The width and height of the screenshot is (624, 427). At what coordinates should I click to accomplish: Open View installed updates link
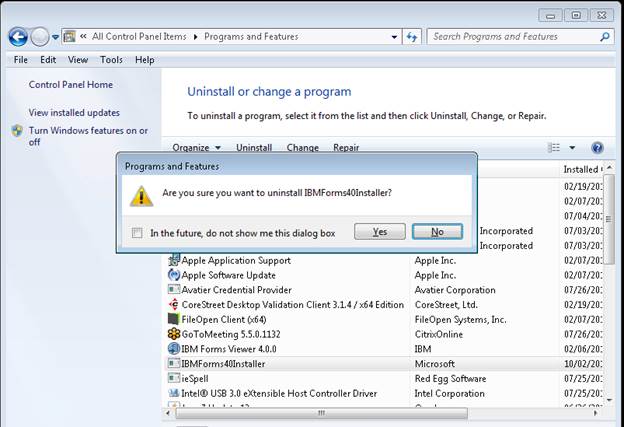click(74, 113)
